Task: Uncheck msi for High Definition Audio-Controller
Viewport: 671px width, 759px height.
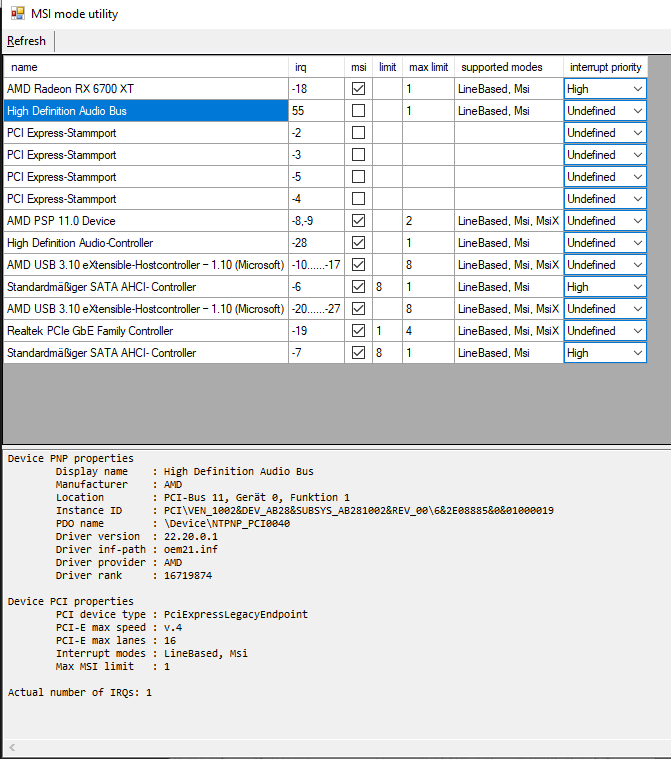Action: pos(358,243)
